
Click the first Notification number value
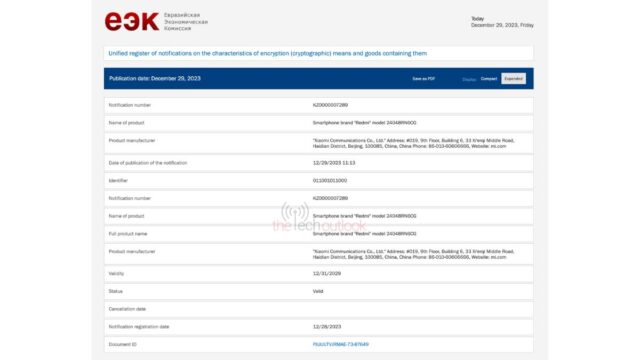(330, 105)
